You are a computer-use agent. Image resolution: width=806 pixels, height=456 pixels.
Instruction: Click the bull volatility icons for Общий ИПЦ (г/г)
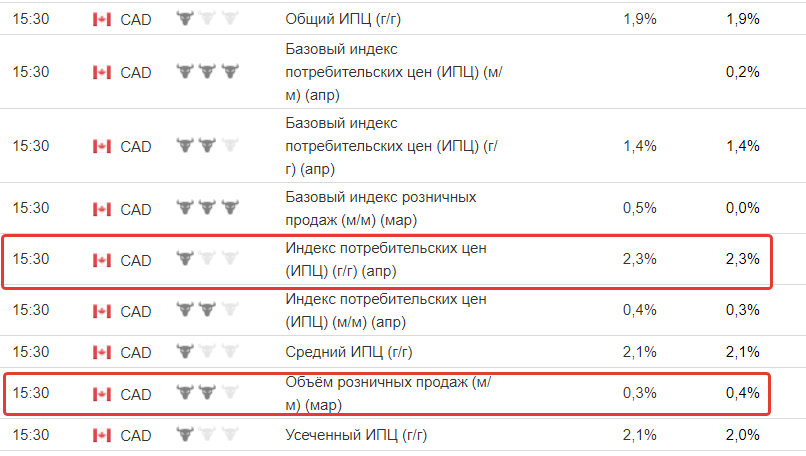tap(208, 19)
